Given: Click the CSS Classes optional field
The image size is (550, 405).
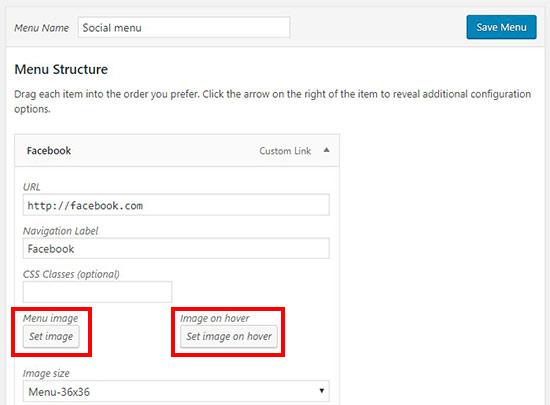Looking at the screenshot, I should [98, 292].
